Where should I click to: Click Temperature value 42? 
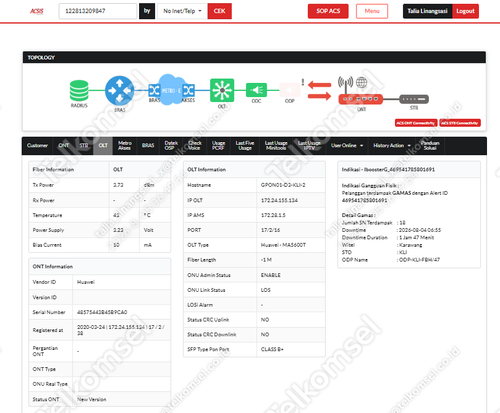point(116,215)
